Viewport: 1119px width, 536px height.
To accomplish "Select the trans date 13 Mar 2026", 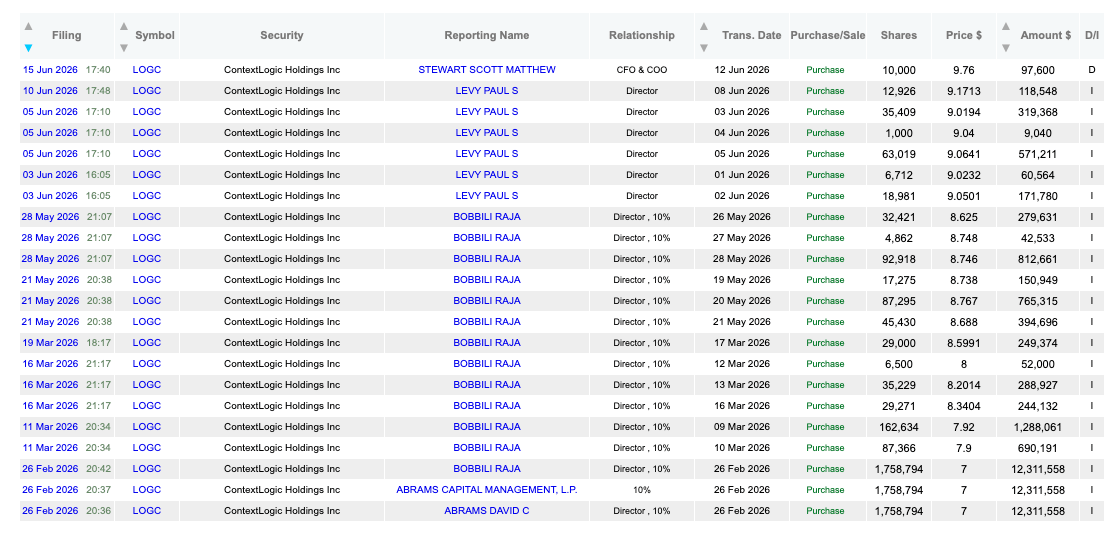I will click(x=742, y=385).
